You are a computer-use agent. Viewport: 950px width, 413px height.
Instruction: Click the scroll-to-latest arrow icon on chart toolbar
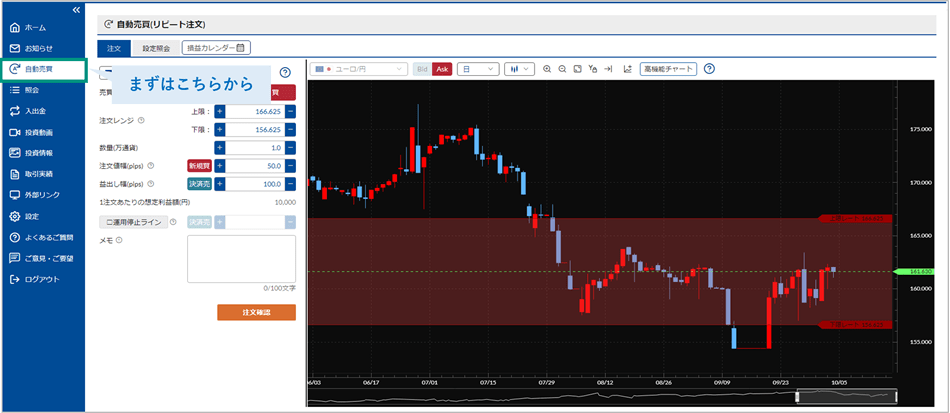(x=608, y=69)
